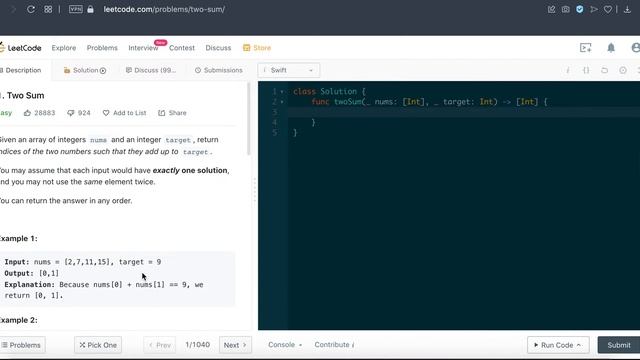640x360 pixels.
Task: Click the Contribute link
Action: tap(334, 345)
